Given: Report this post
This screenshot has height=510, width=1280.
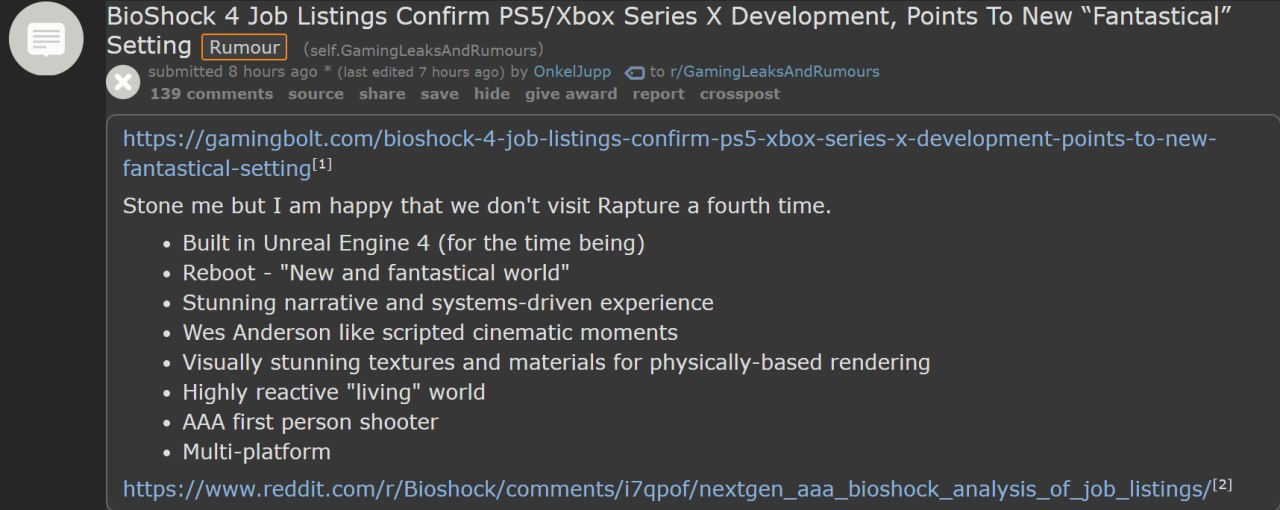Looking at the screenshot, I should click(x=658, y=94).
